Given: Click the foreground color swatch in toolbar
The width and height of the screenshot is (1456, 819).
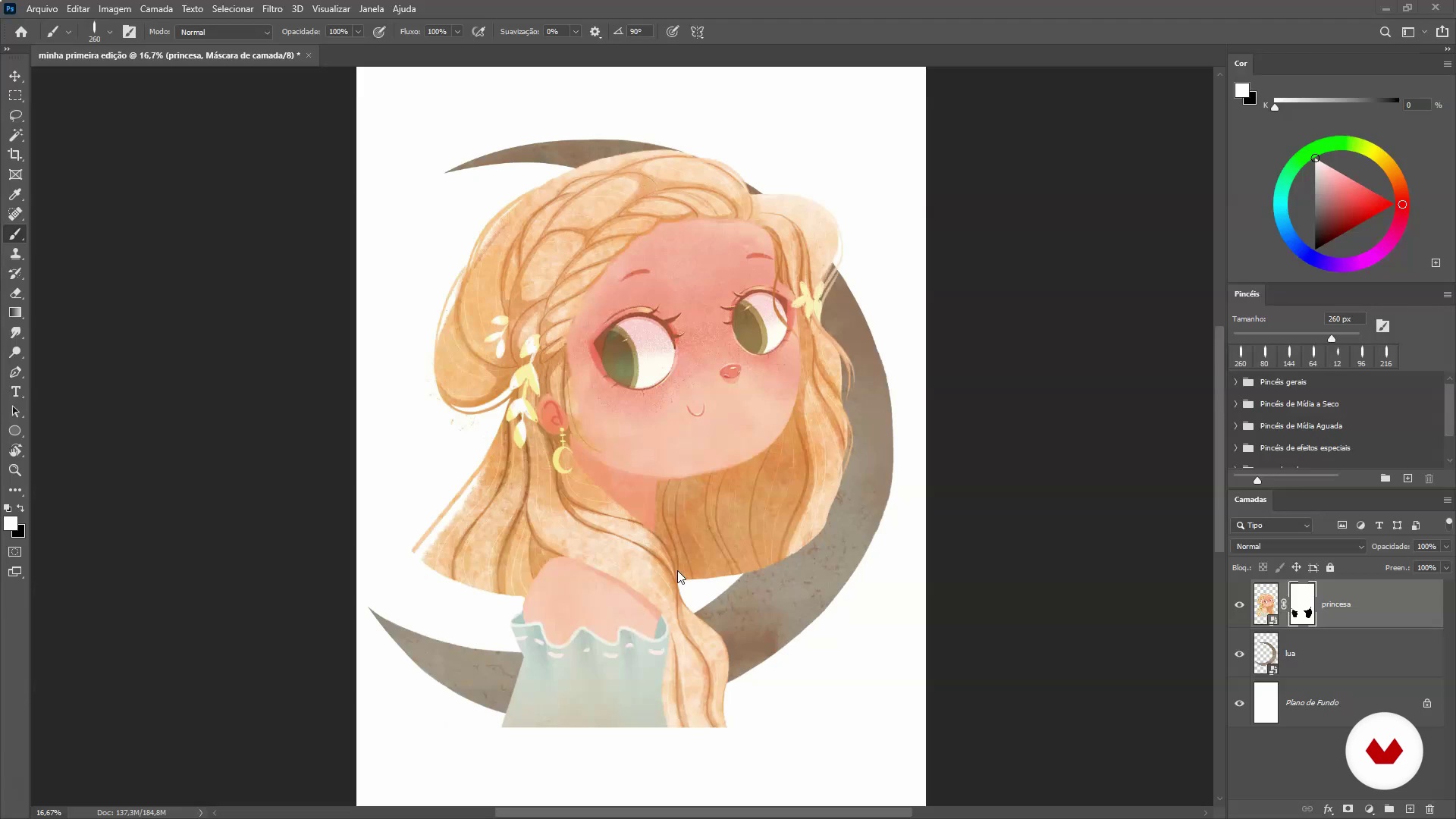Looking at the screenshot, I should [x=11, y=523].
